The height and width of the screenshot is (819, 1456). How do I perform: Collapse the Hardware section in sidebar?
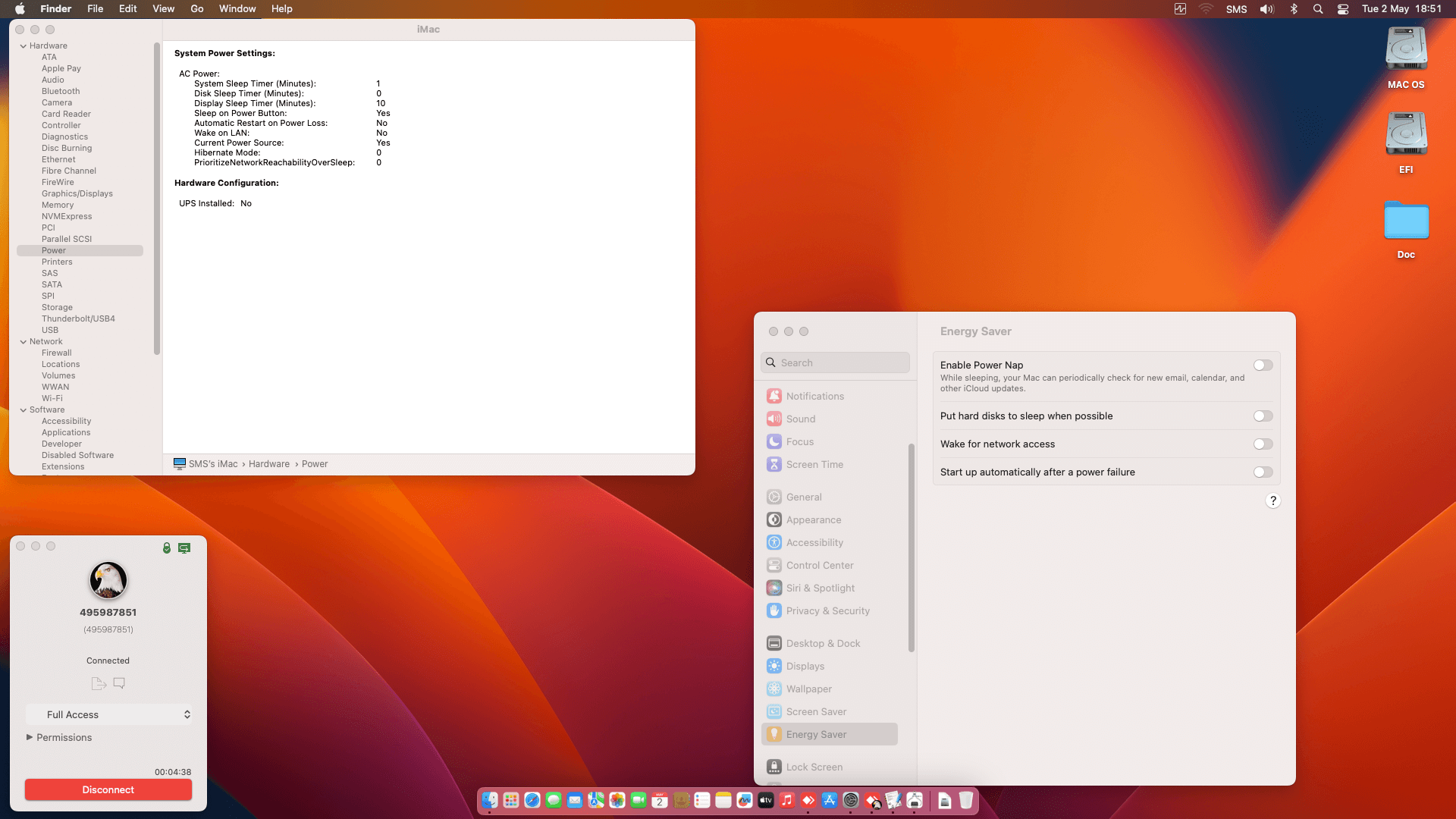(x=24, y=46)
